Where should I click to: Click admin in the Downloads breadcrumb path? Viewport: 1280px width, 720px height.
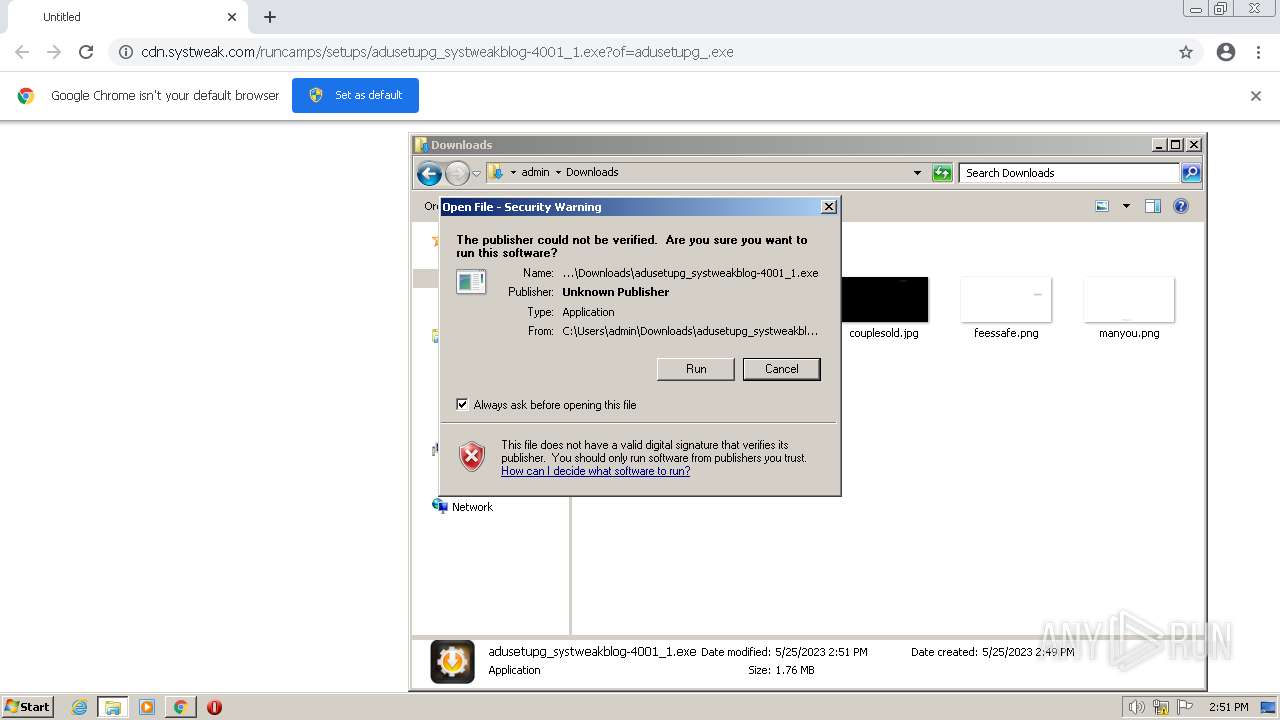click(x=535, y=172)
